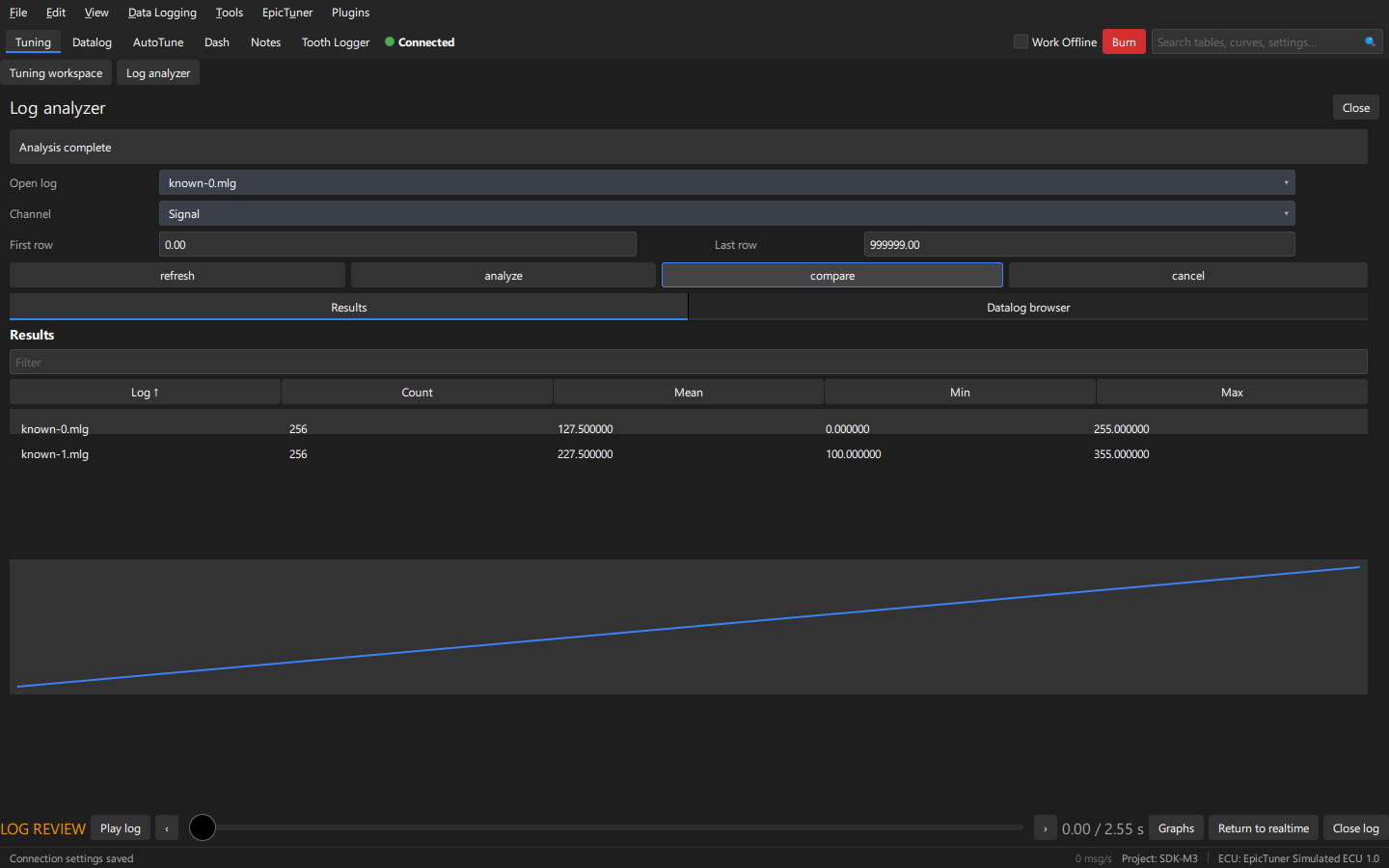Select the Tuning workspace tab
Screen dimensions: 1389x868
56,73
